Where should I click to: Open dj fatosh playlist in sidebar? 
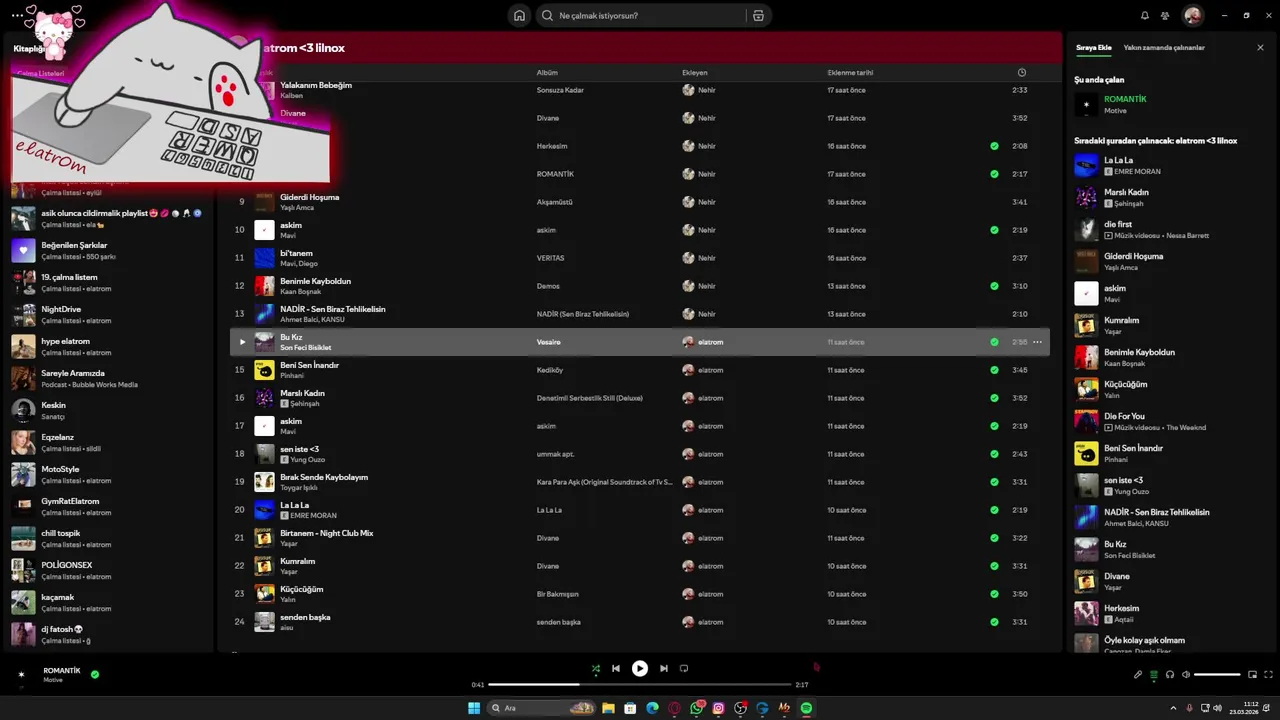click(110, 634)
